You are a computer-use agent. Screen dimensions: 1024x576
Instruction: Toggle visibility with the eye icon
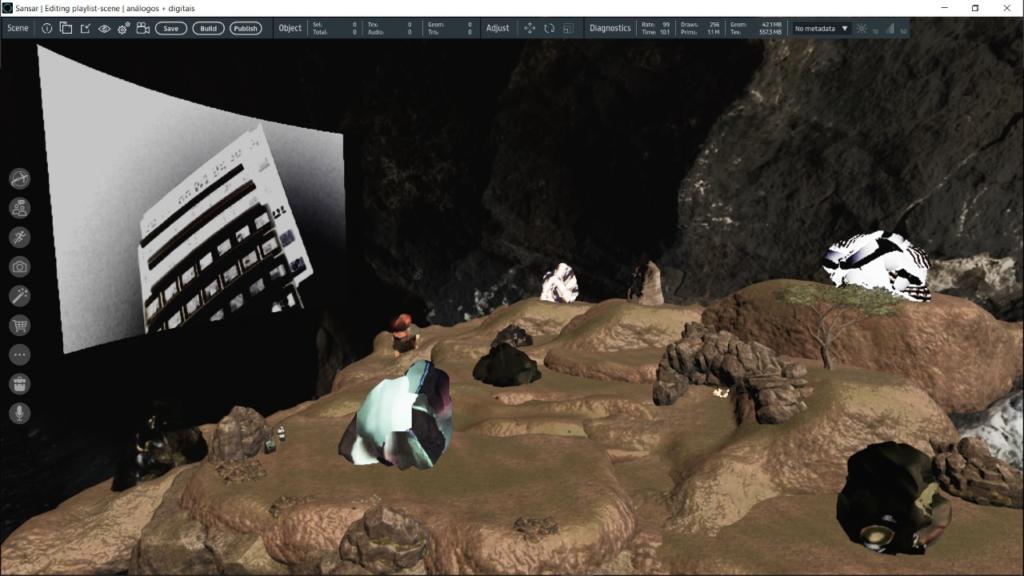tap(104, 28)
